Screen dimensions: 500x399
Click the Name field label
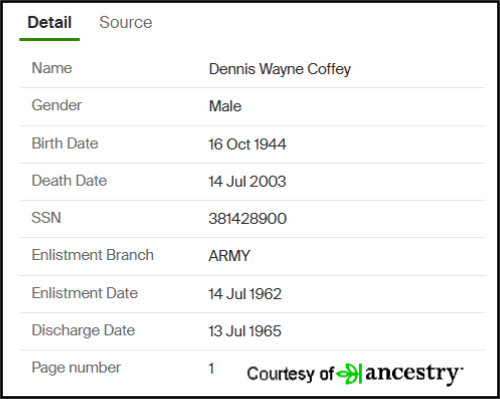pos(52,68)
